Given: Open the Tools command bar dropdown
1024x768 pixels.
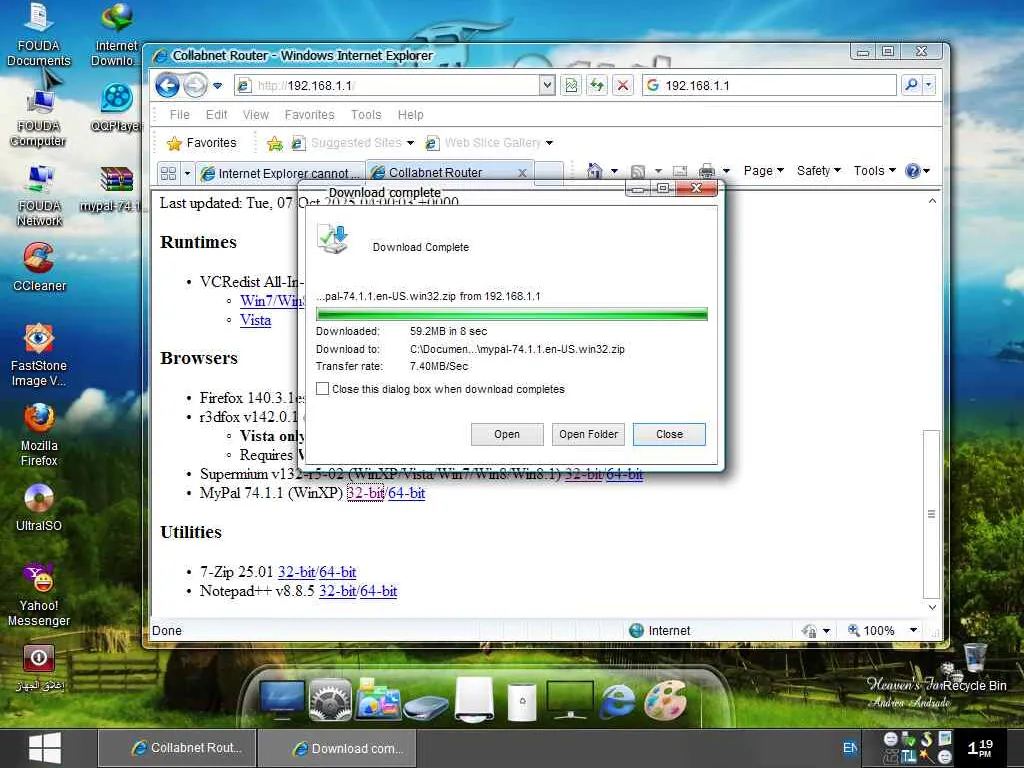Looking at the screenshot, I should (x=874, y=170).
